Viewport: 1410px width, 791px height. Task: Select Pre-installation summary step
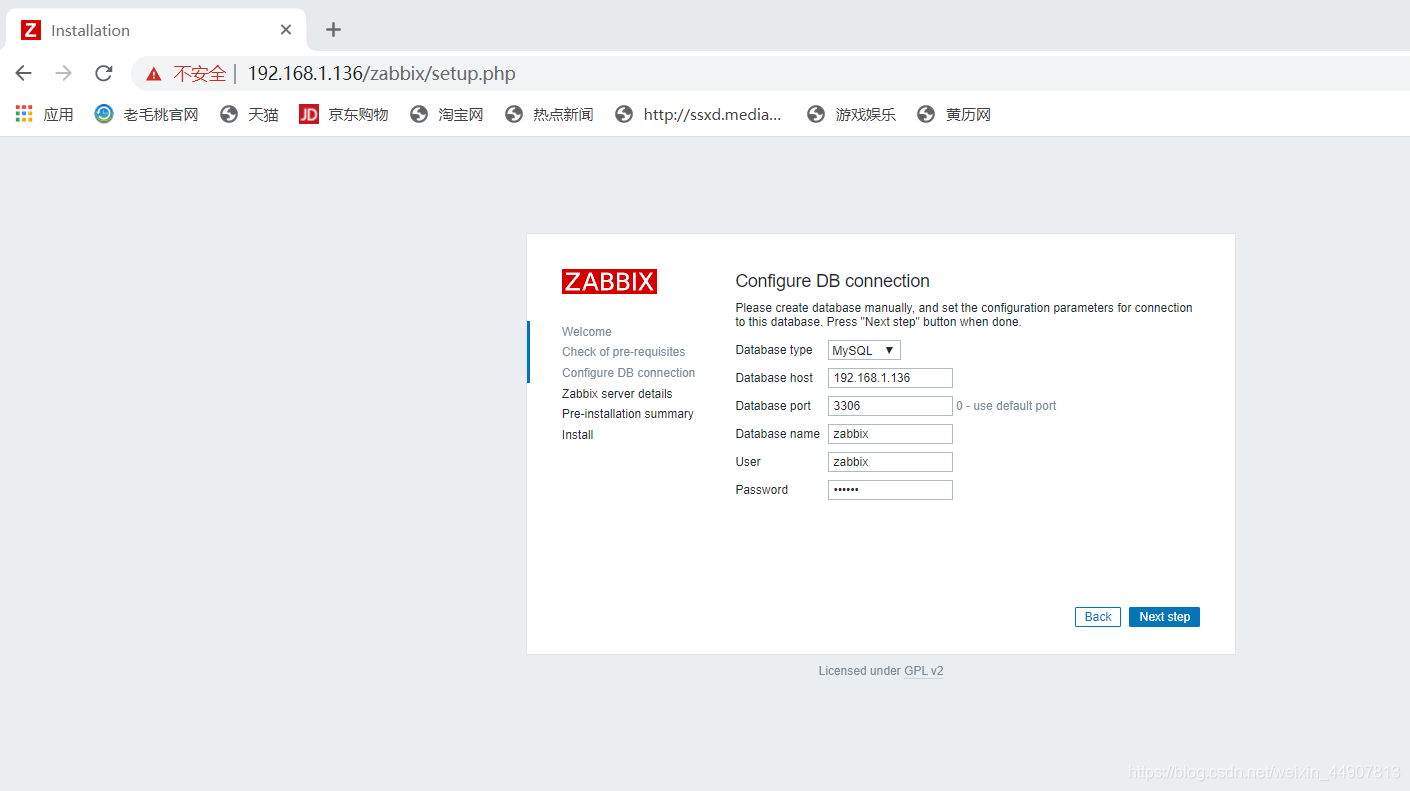[628, 414]
